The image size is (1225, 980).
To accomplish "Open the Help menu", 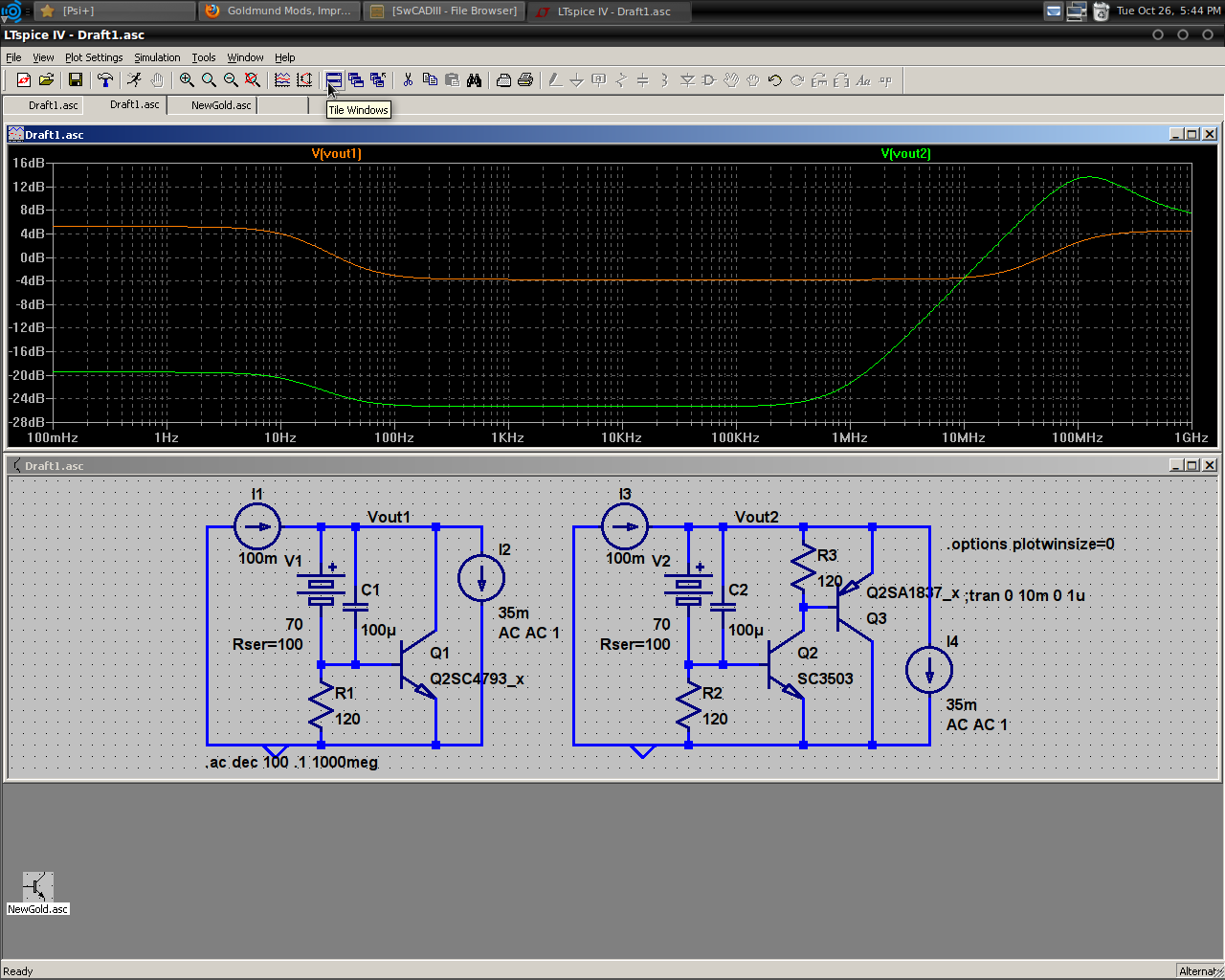I will pyautogui.click(x=284, y=57).
